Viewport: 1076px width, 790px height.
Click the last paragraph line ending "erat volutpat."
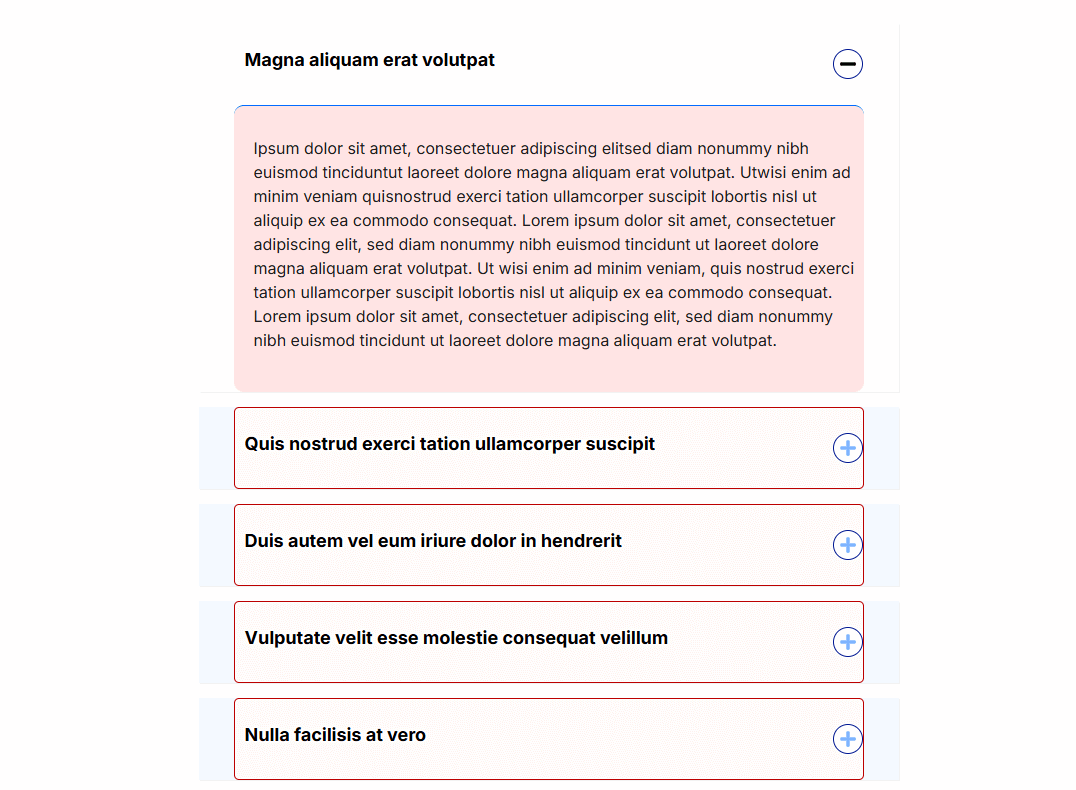[x=515, y=341]
